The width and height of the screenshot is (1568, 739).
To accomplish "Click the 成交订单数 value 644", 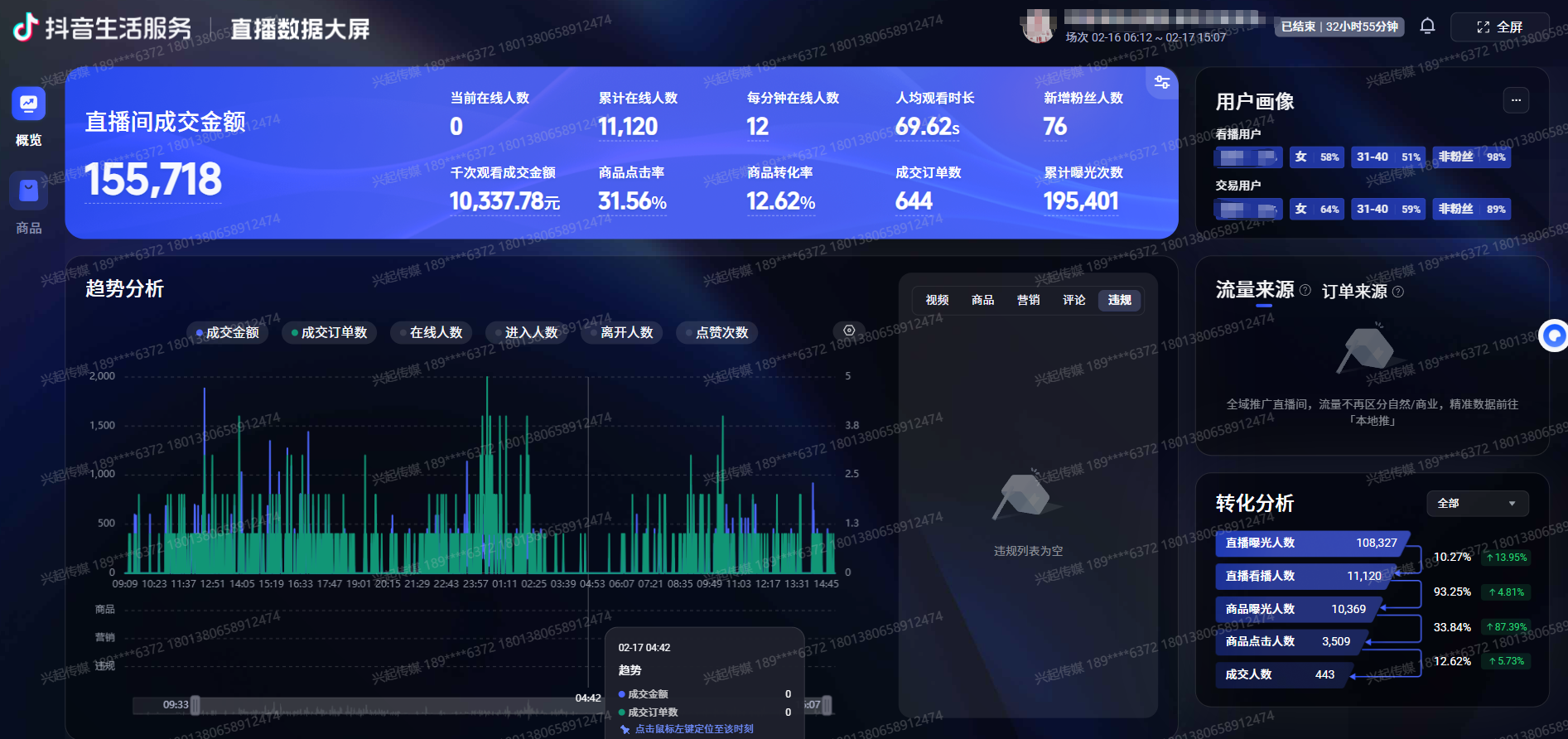I will (914, 201).
